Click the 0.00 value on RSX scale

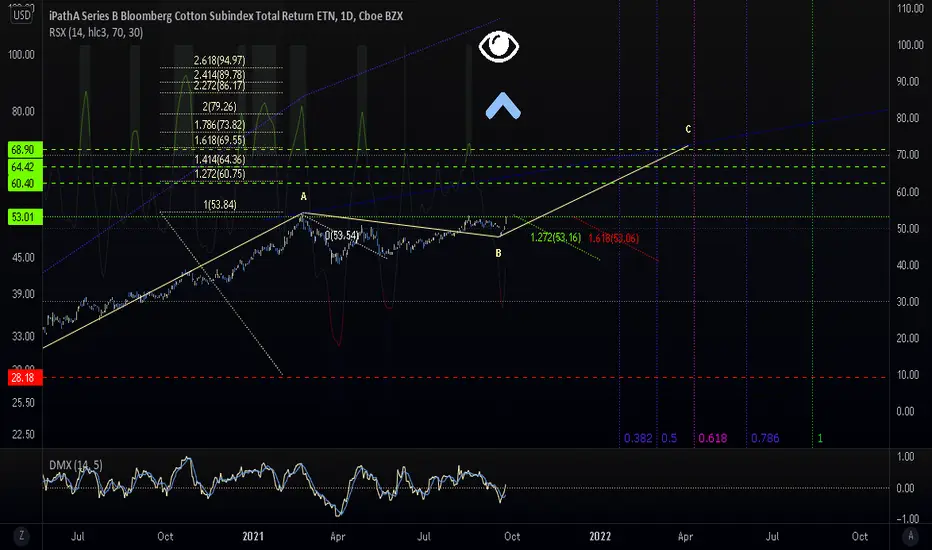905,411
